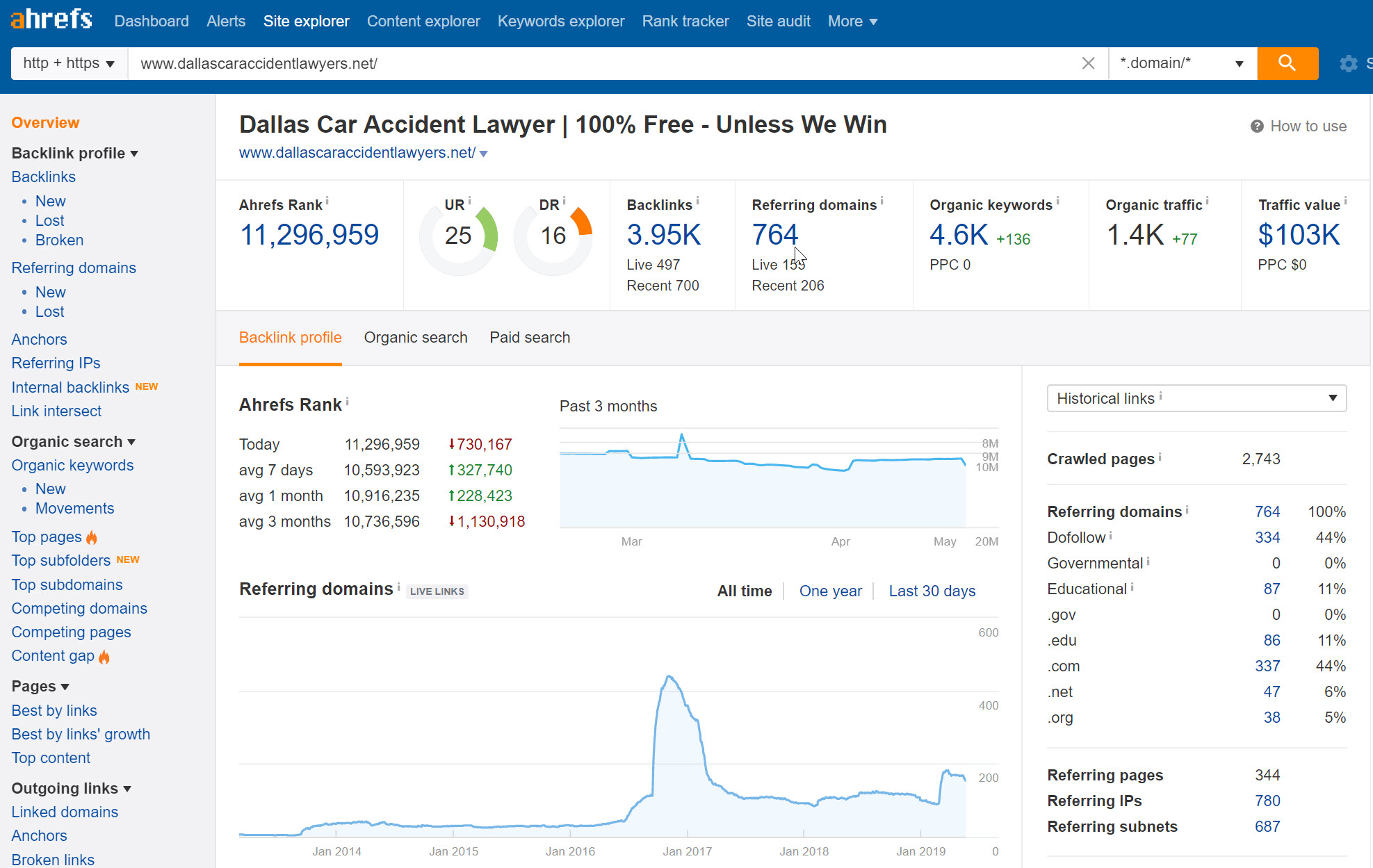Switch to the Paid search tab
1373x868 pixels.
[x=530, y=338]
